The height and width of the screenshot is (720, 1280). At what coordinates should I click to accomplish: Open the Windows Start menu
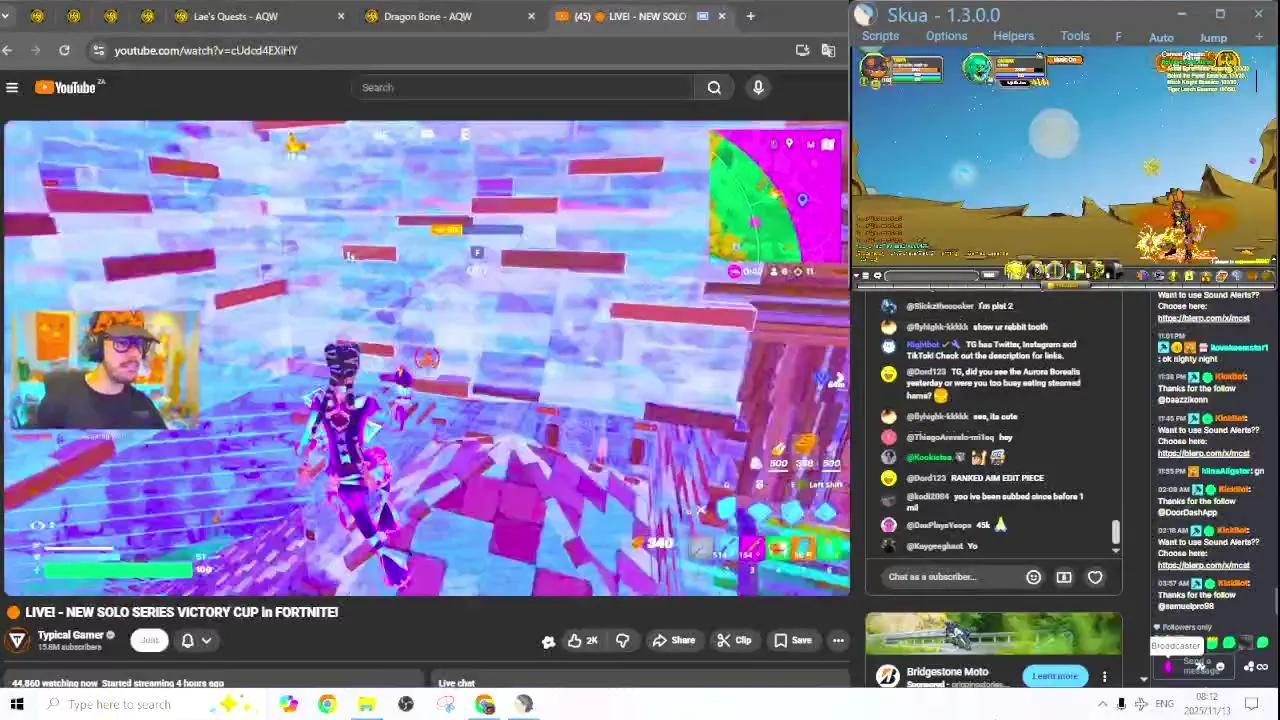pos(17,704)
